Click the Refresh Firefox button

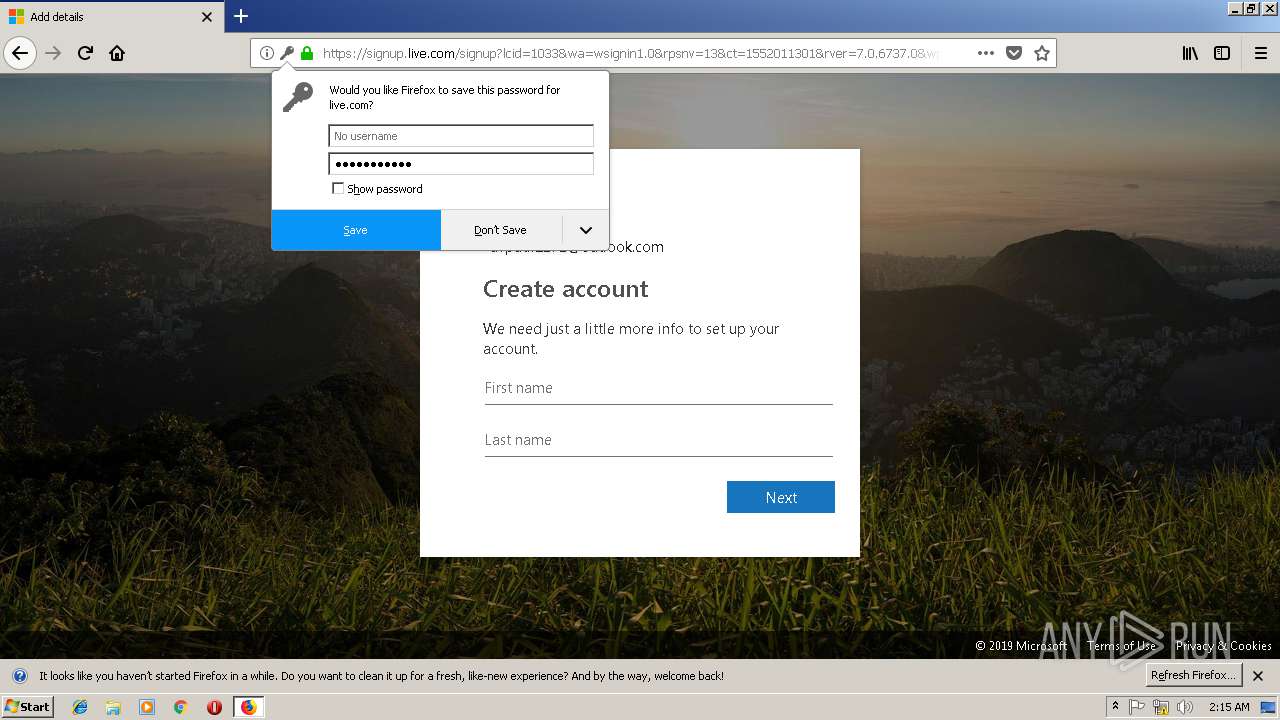pyautogui.click(x=1194, y=675)
